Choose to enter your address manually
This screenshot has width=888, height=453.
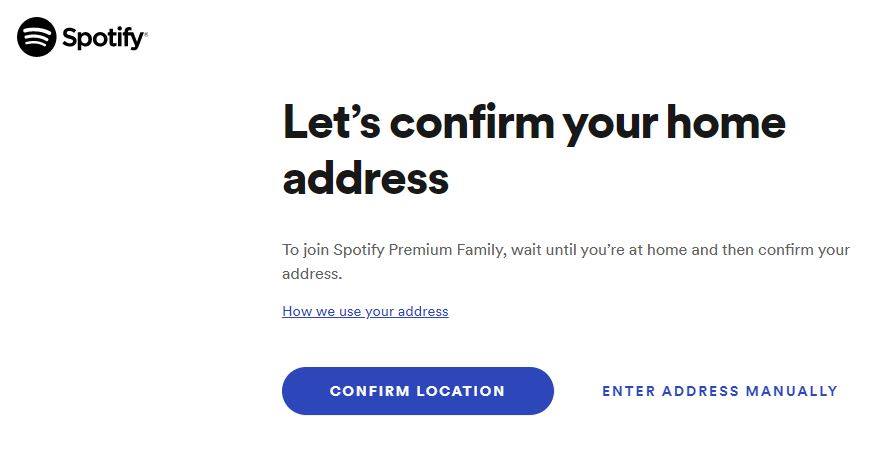[719, 391]
